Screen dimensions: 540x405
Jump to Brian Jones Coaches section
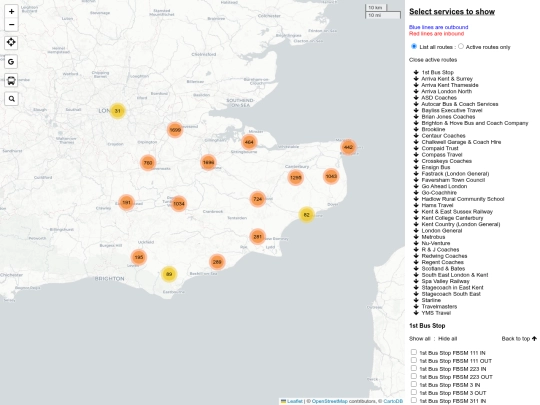(448, 117)
